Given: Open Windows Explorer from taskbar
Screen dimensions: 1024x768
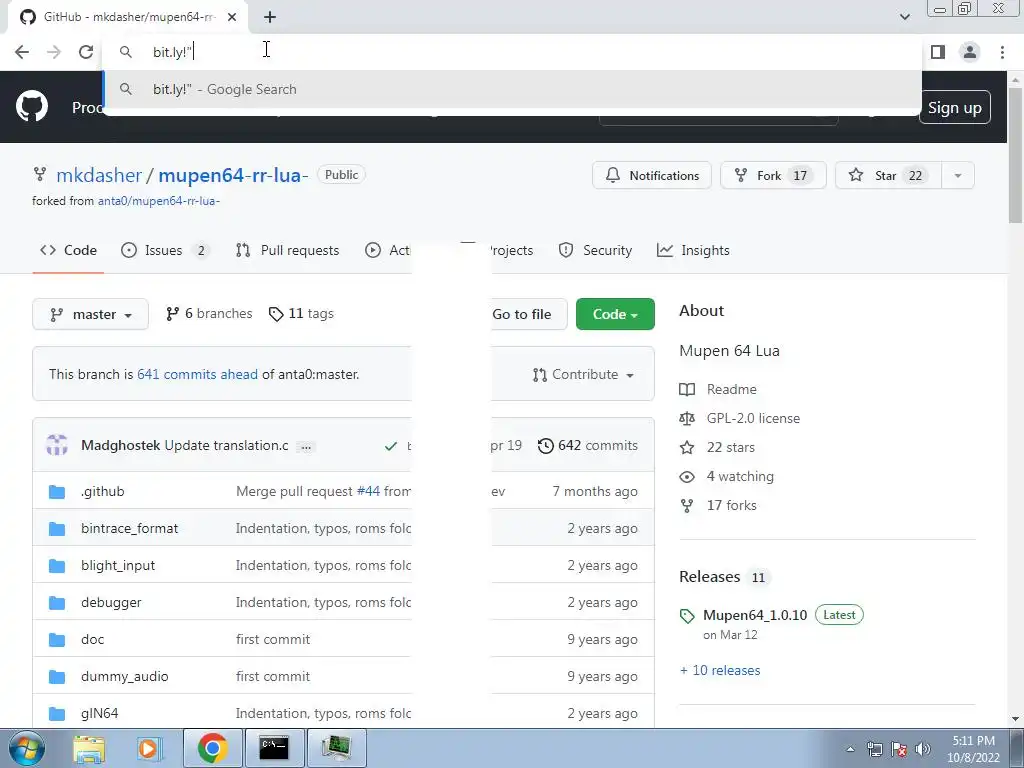Looking at the screenshot, I should 89,748.
